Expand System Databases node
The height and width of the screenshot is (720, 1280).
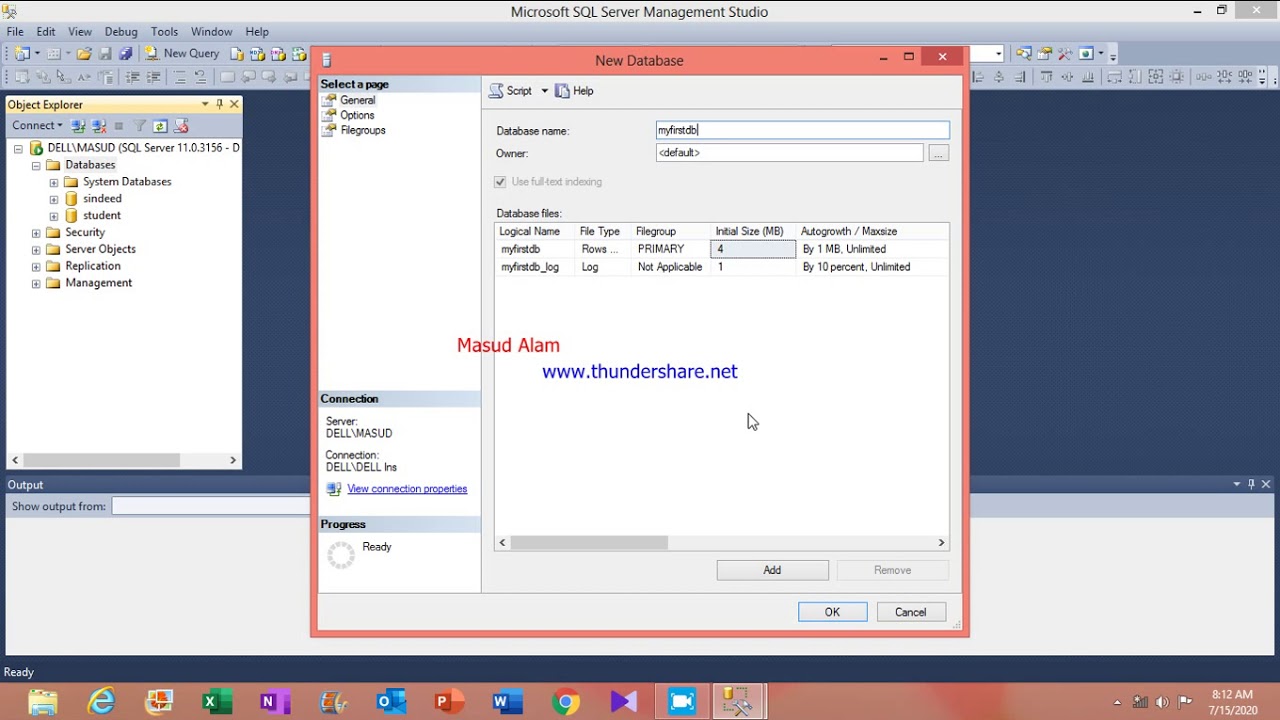(x=54, y=182)
